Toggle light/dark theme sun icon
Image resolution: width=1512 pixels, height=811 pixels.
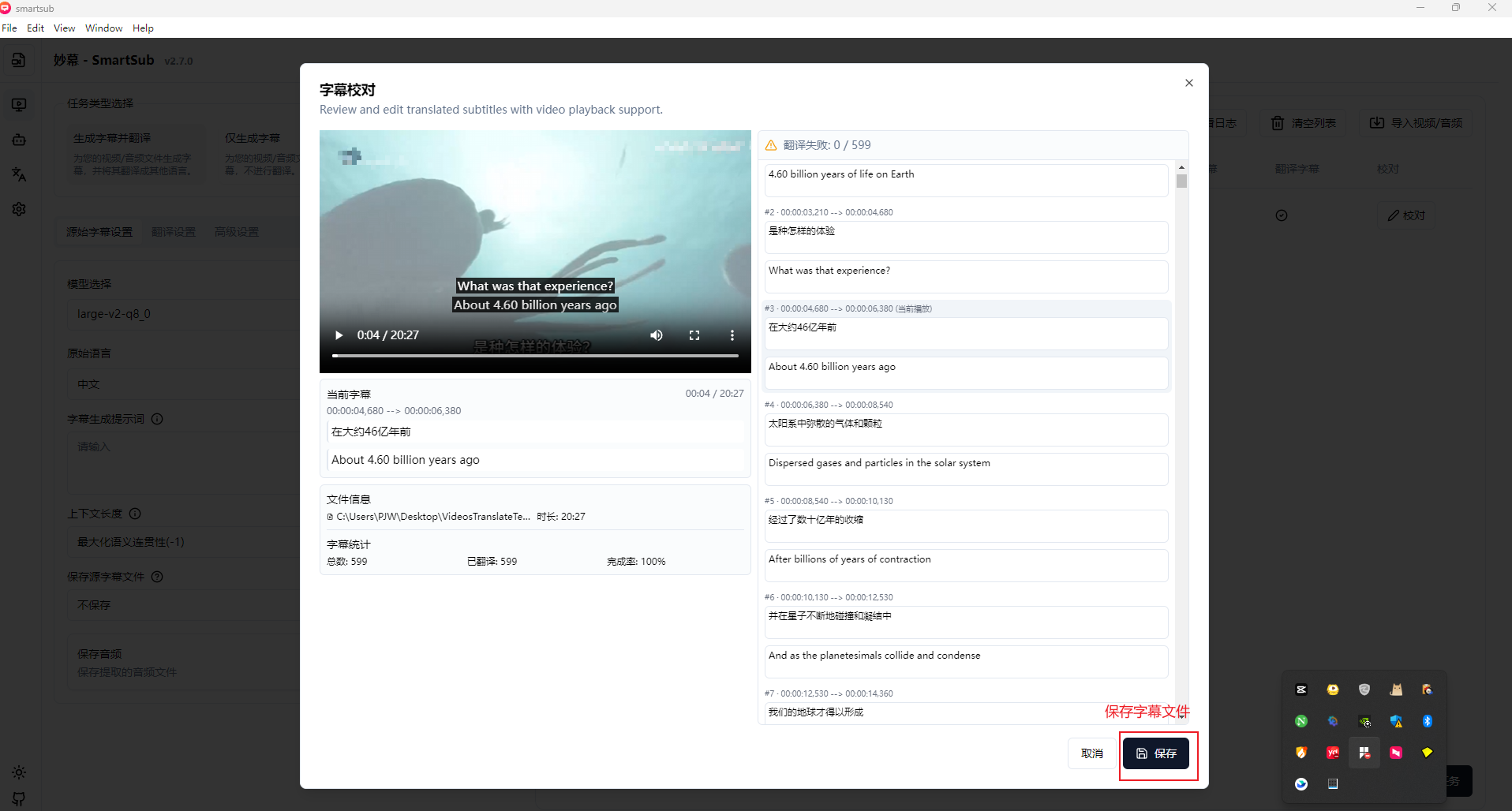pos(19,772)
